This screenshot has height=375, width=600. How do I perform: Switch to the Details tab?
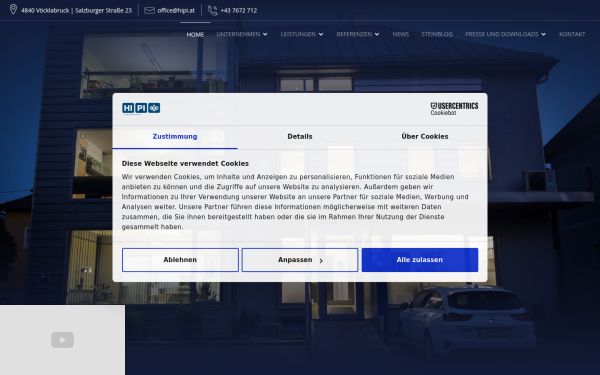click(x=300, y=137)
